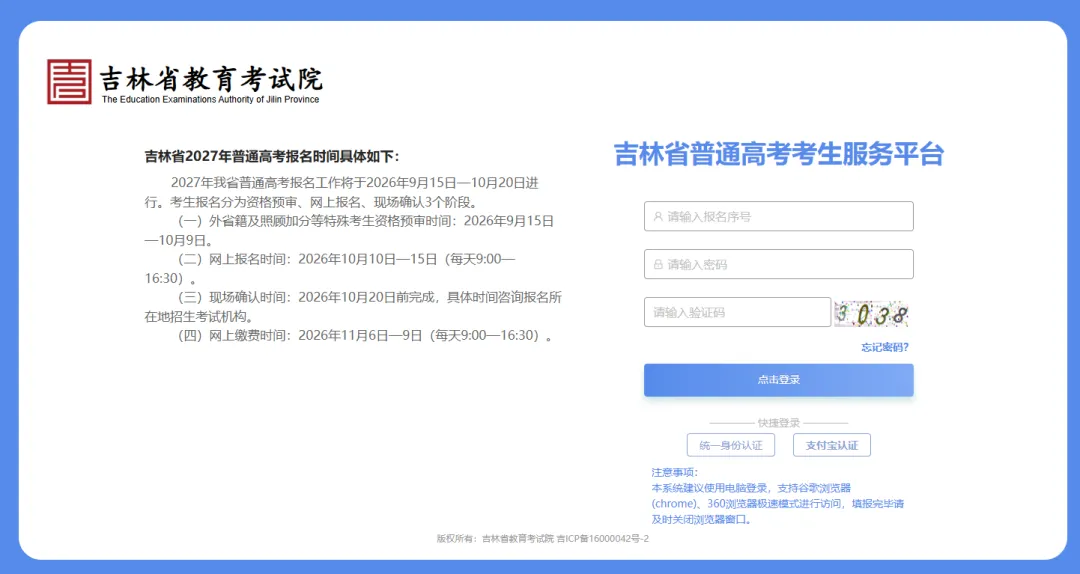Click the line about 外省籍及照顾加分 qualification pre-review

point(349,231)
